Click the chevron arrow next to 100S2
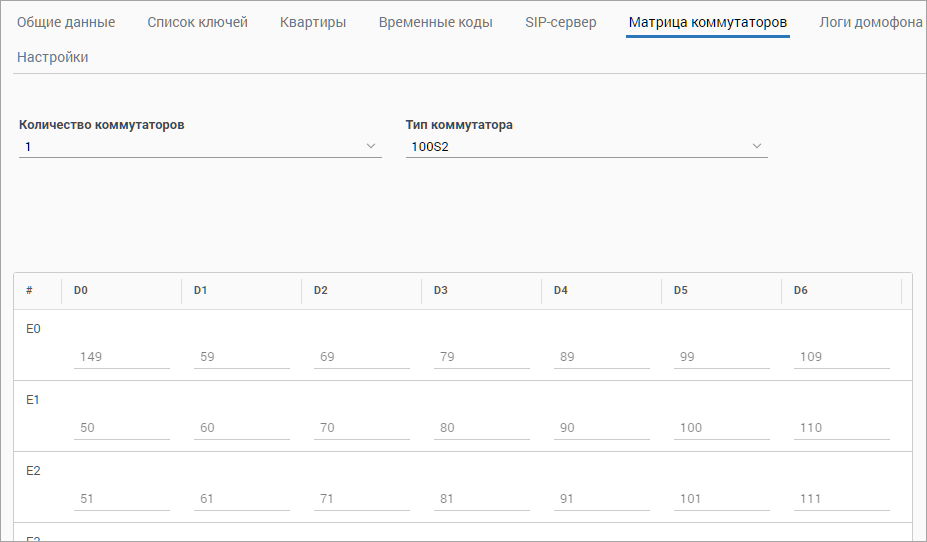Screen dimensions: 927x542 pos(757,147)
